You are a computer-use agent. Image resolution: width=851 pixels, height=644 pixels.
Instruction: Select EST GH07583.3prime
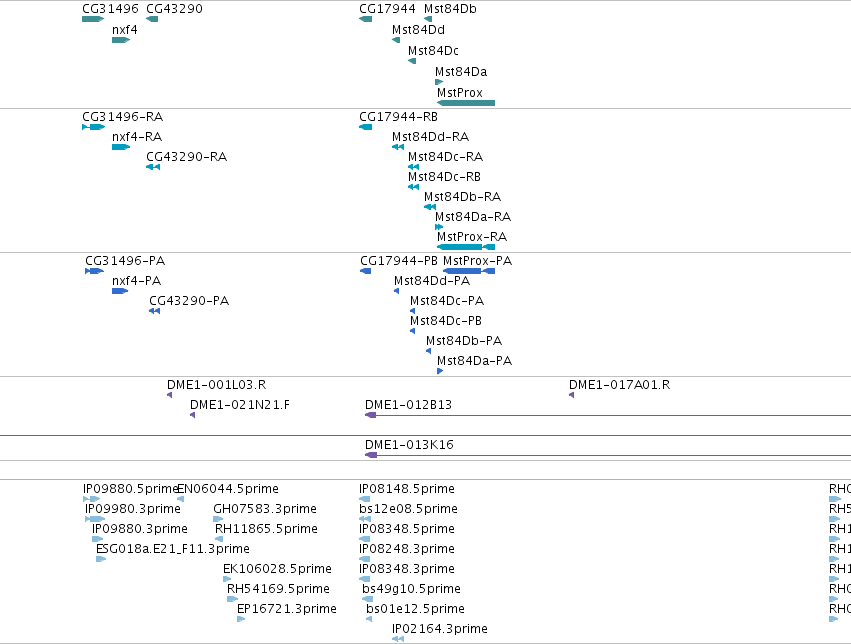coord(265,509)
